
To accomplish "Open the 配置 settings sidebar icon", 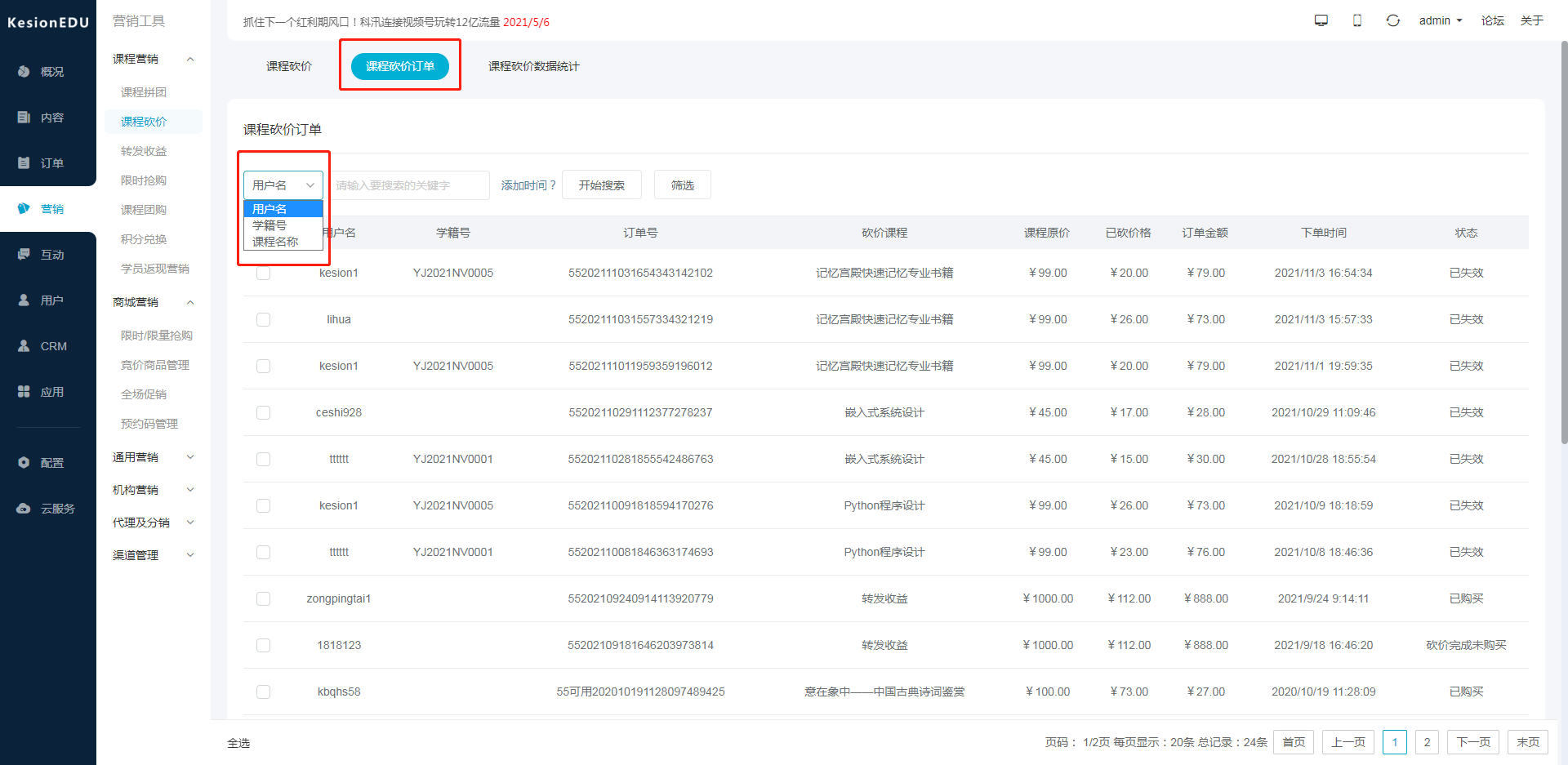I will [x=24, y=463].
